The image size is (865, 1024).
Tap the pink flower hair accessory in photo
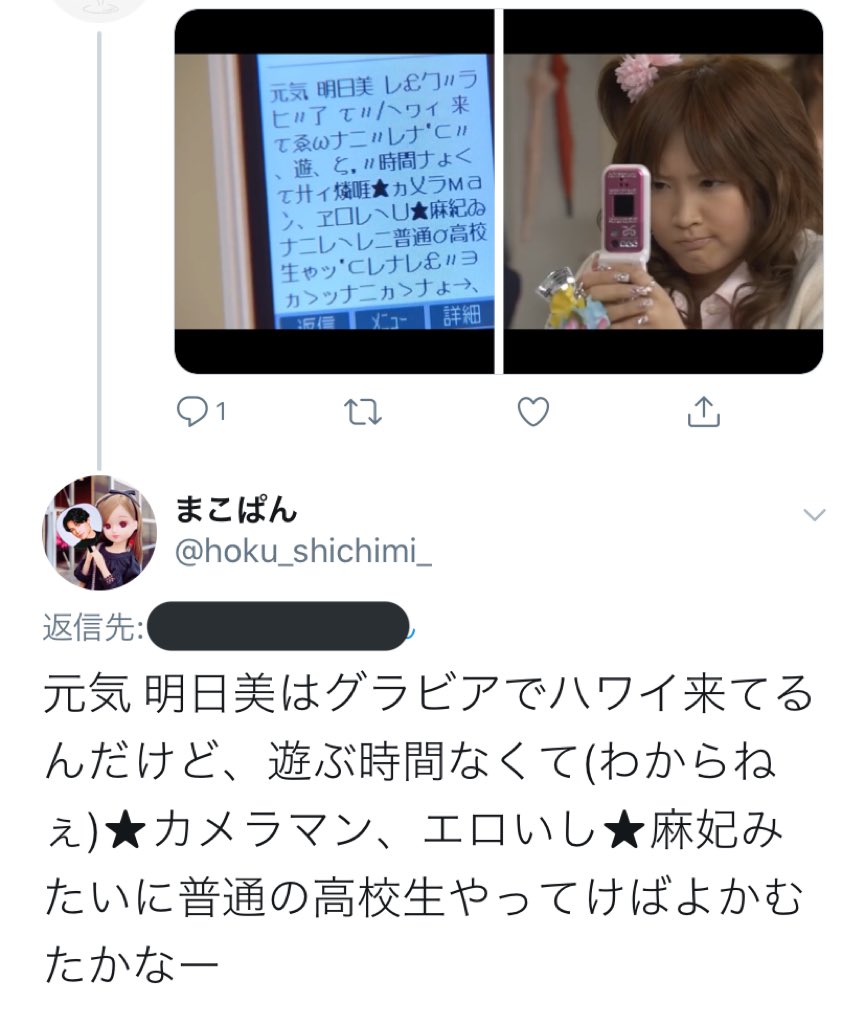637,74
